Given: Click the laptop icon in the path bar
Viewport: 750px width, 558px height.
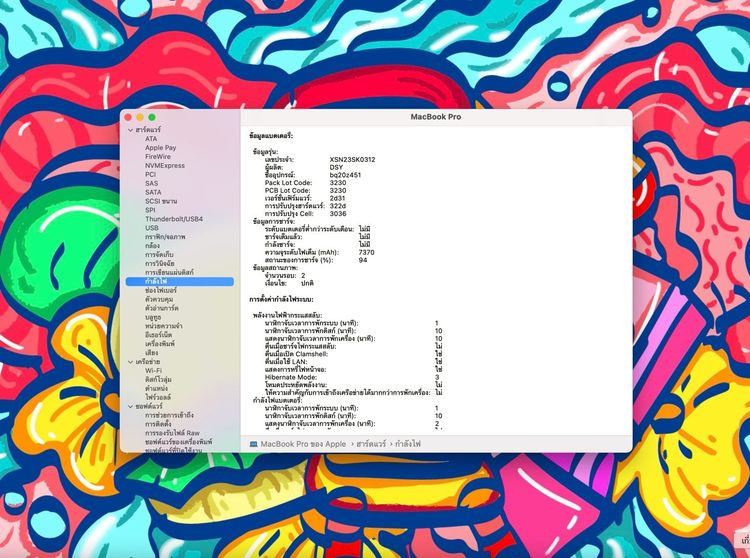Looking at the screenshot, I should (254, 443).
